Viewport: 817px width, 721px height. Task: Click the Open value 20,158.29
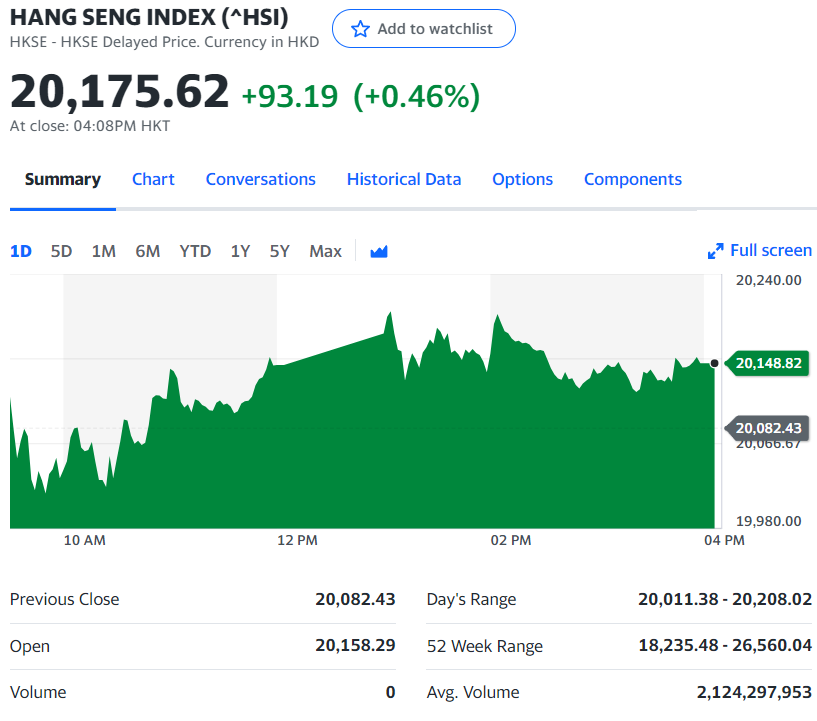point(355,645)
